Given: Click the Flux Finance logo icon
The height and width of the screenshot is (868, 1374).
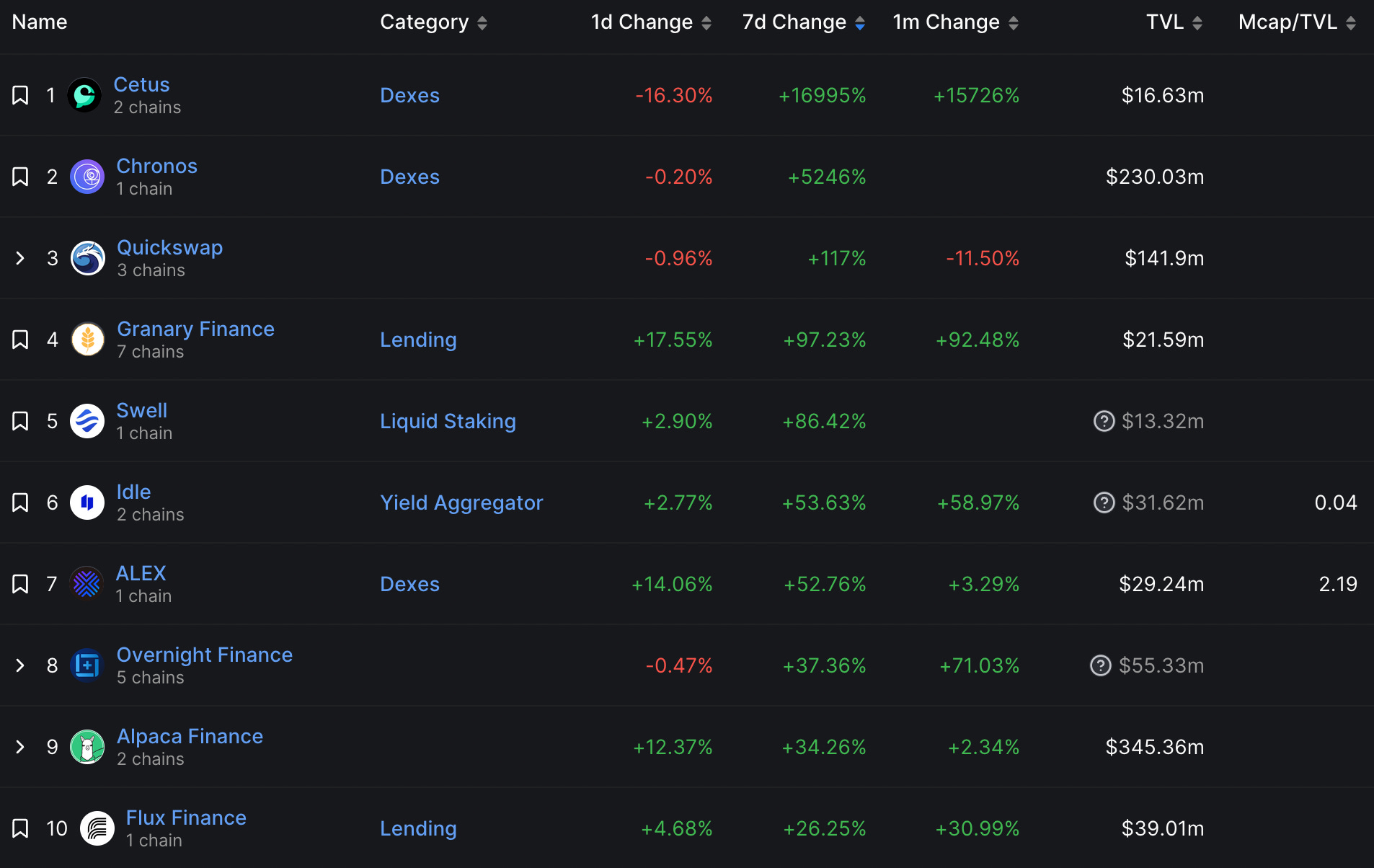Looking at the screenshot, I should point(97,828).
